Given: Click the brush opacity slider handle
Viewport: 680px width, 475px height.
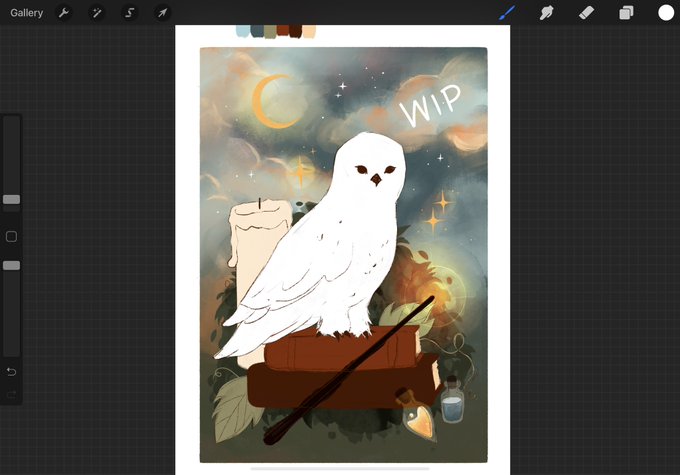Looking at the screenshot, I should [12, 265].
